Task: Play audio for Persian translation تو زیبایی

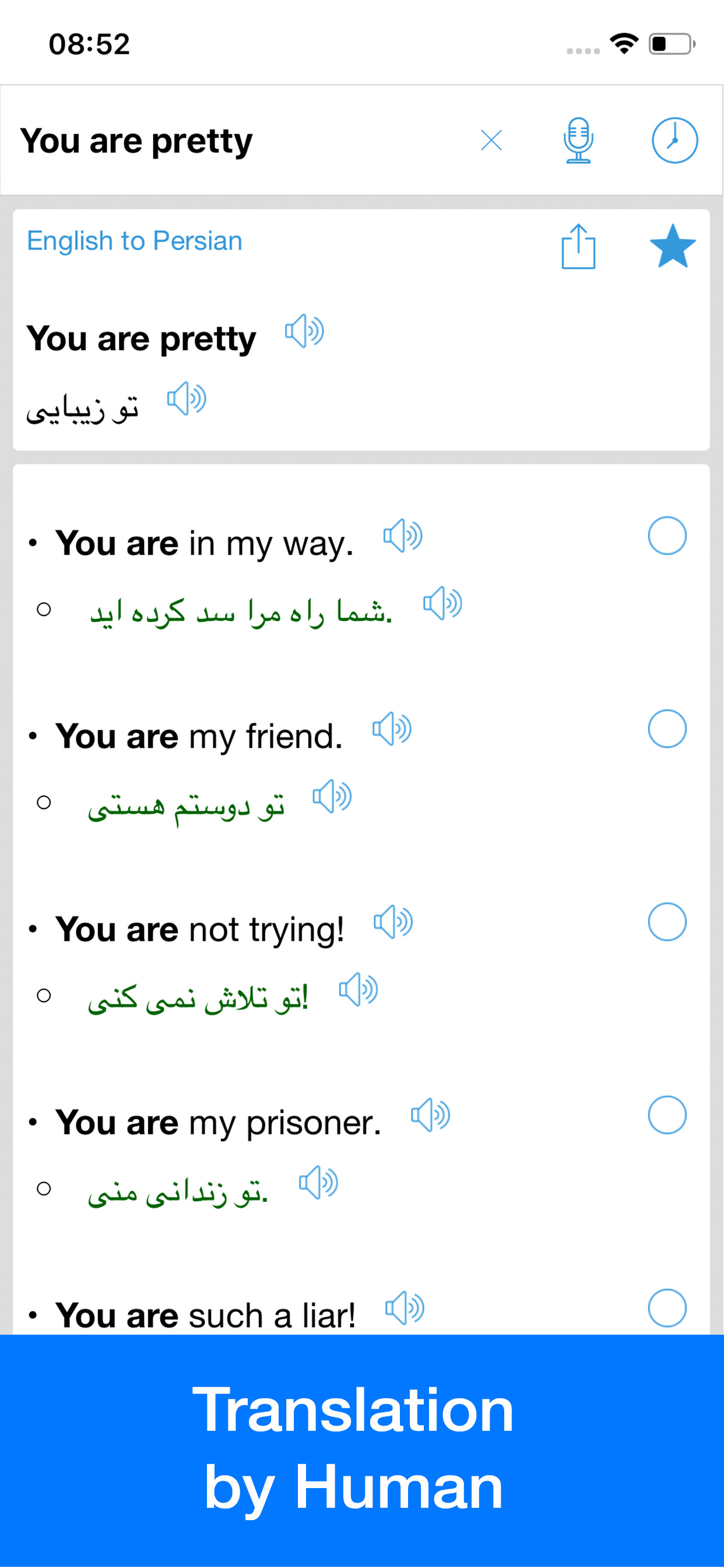Action: (187, 400)
